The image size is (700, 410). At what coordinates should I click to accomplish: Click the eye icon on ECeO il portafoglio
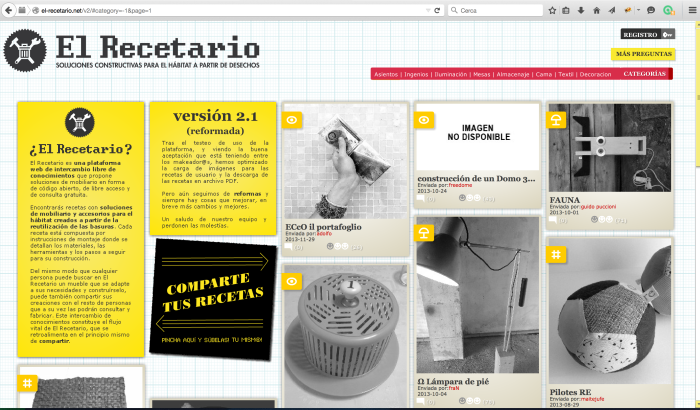point(292,120)
